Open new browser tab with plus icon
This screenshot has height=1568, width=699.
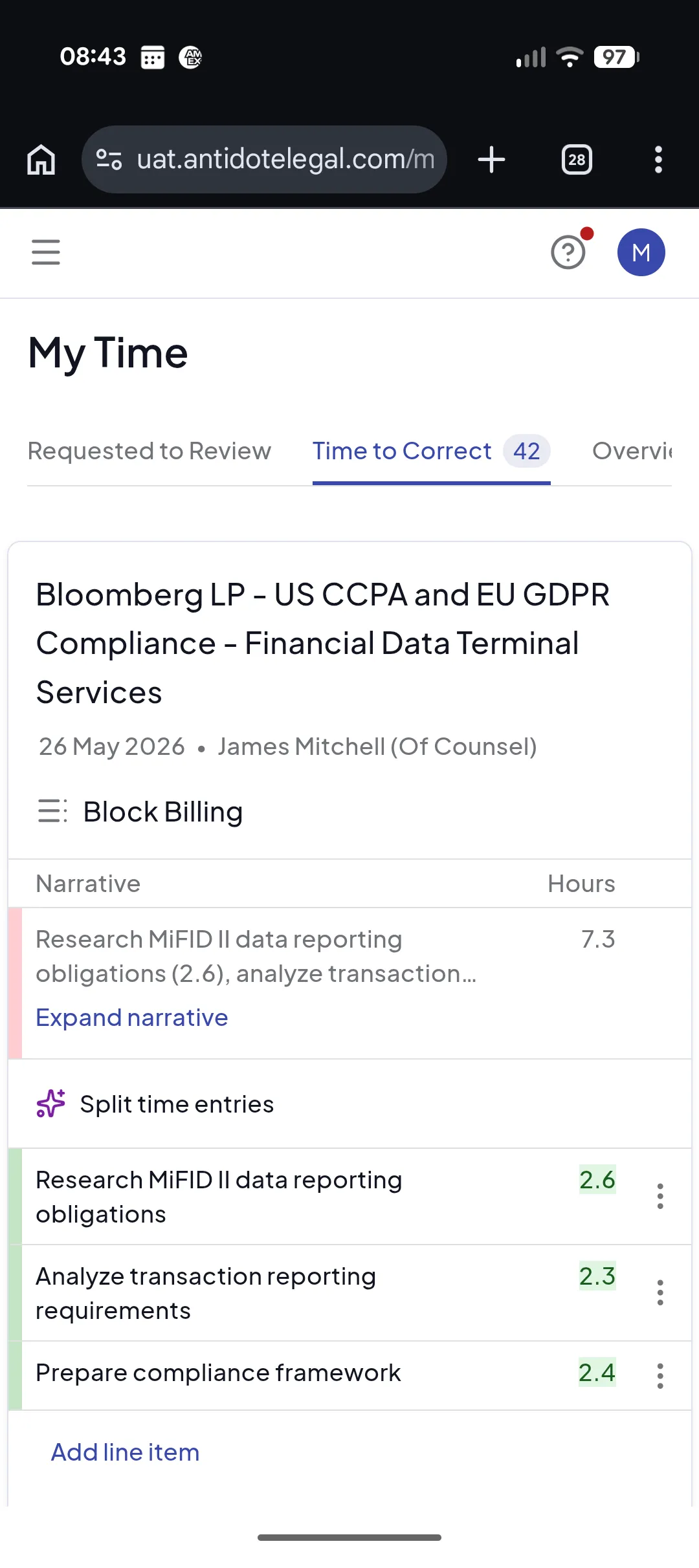click(491, 159)
